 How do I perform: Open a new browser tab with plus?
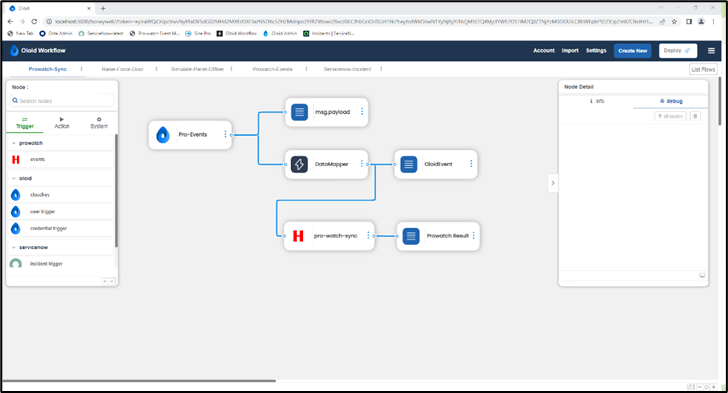[x=103, y=8]
